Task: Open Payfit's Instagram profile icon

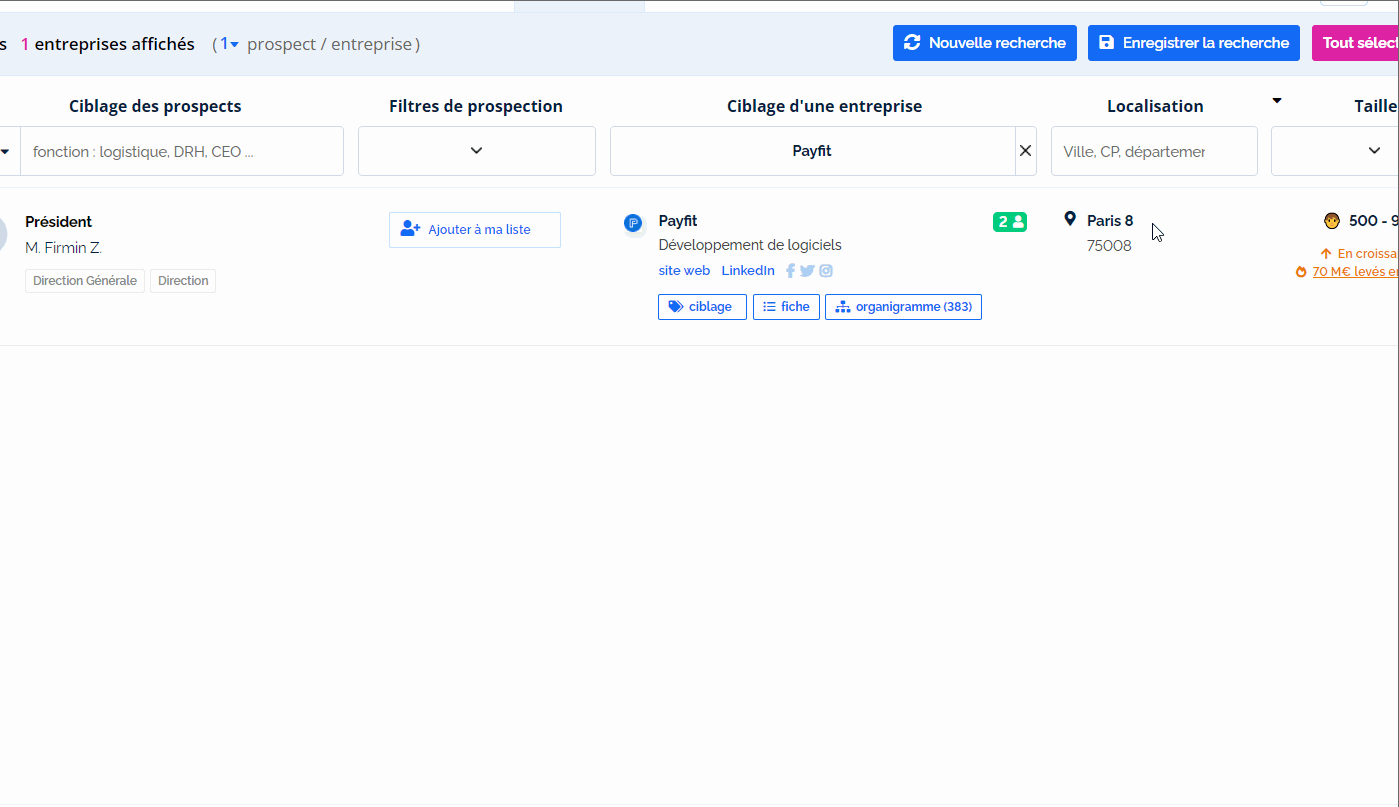Action: pos(826,271)
